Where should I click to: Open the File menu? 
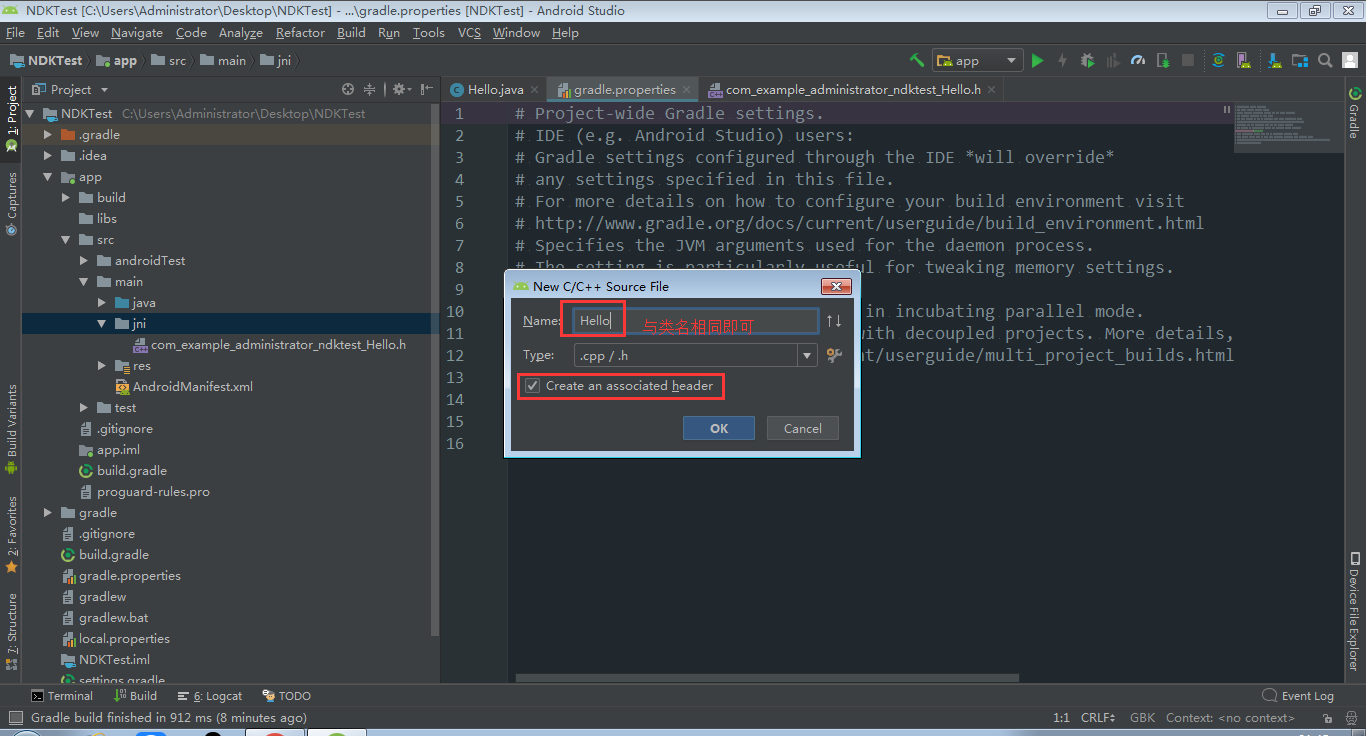(x=15, y=32)
